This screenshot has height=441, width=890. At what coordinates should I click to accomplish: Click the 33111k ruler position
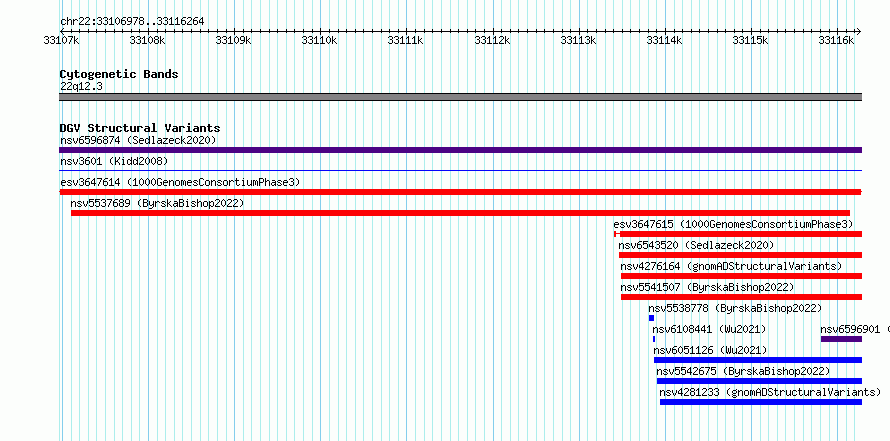405,40
